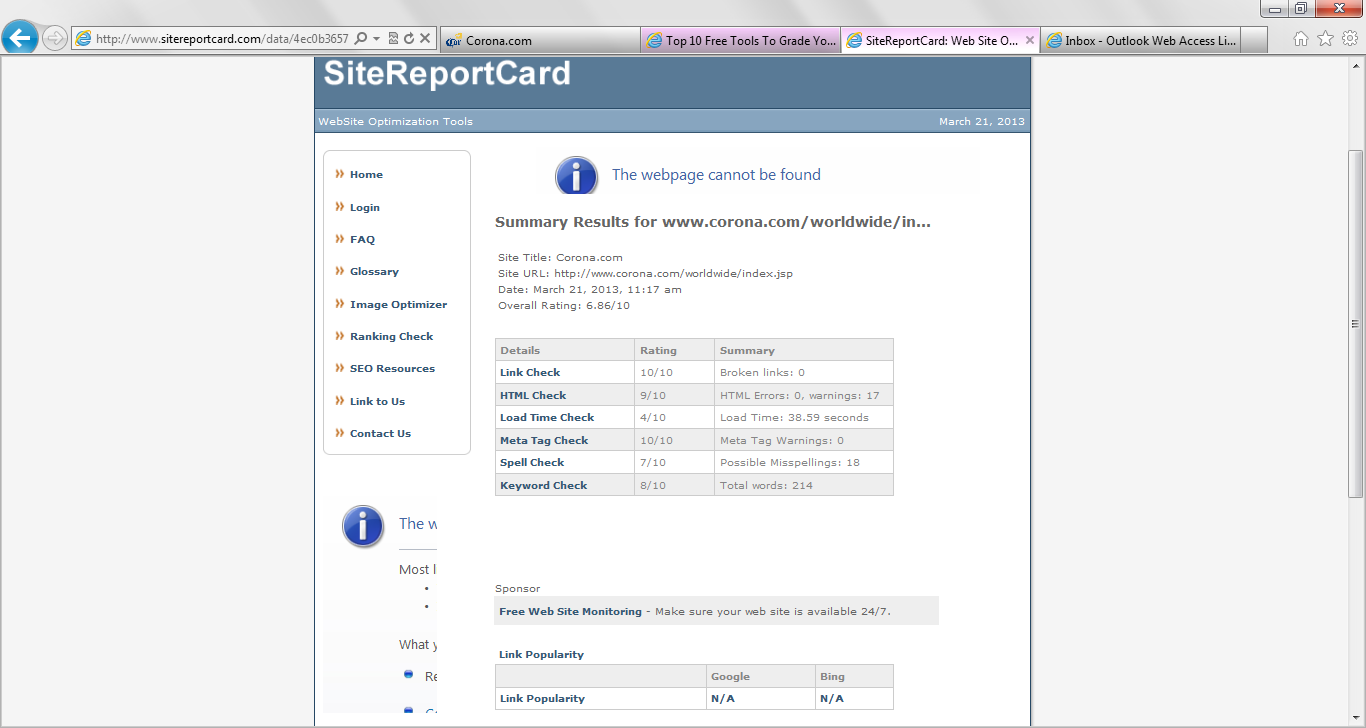This screenshot has height=728, width=1366.
Task: Open the Tools gear menu
Action: coord(1349,39)
